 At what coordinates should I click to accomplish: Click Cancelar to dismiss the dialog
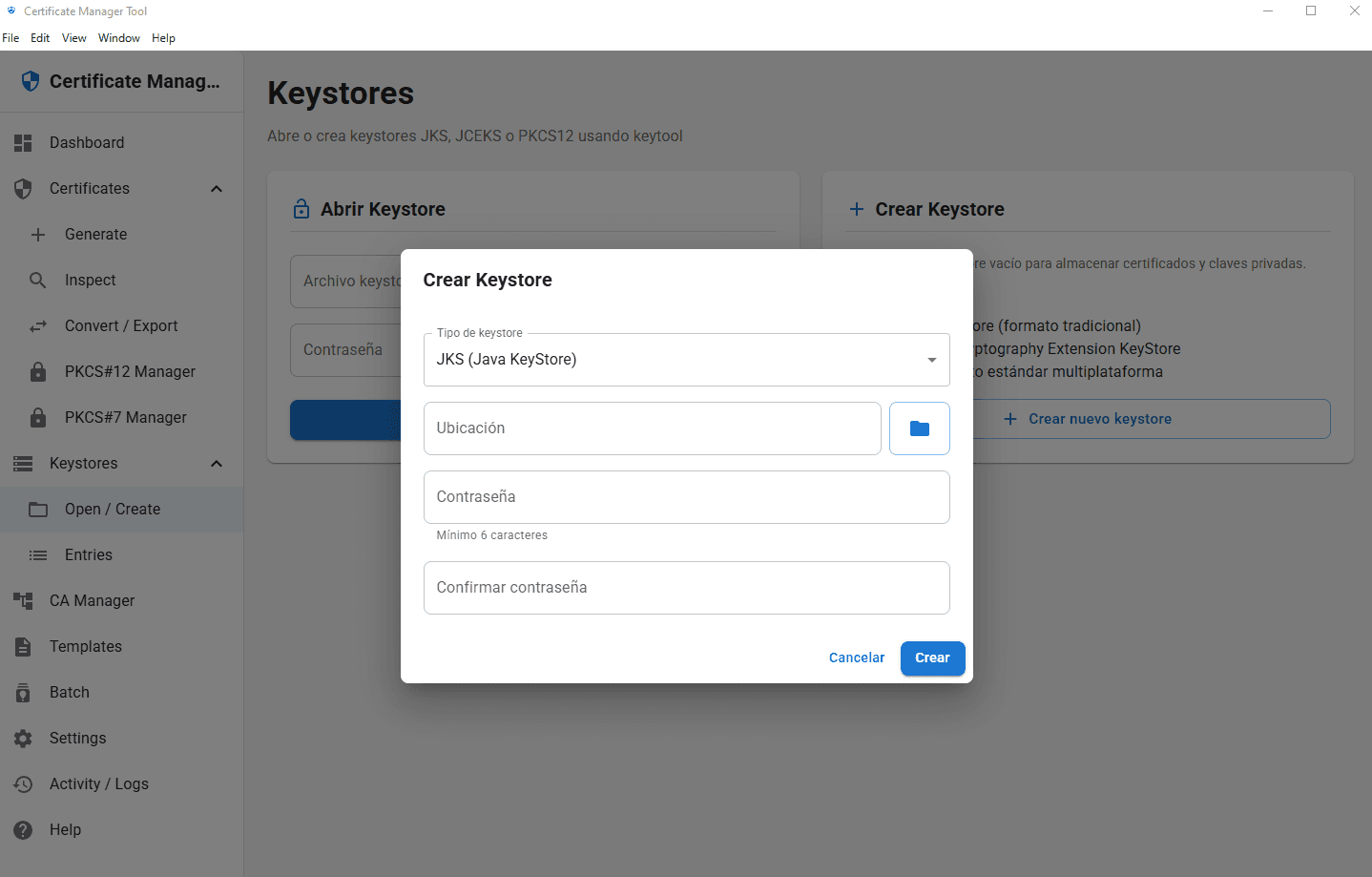coord(856,658)
